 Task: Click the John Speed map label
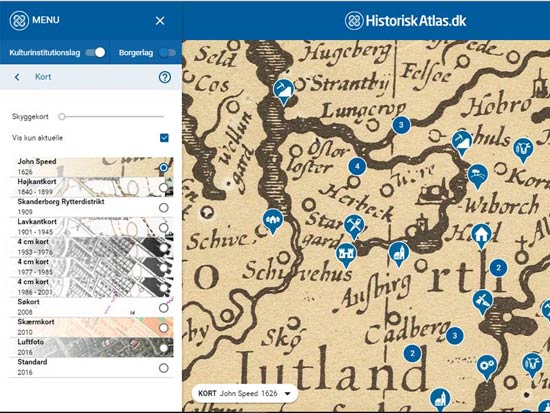[37, 161]
